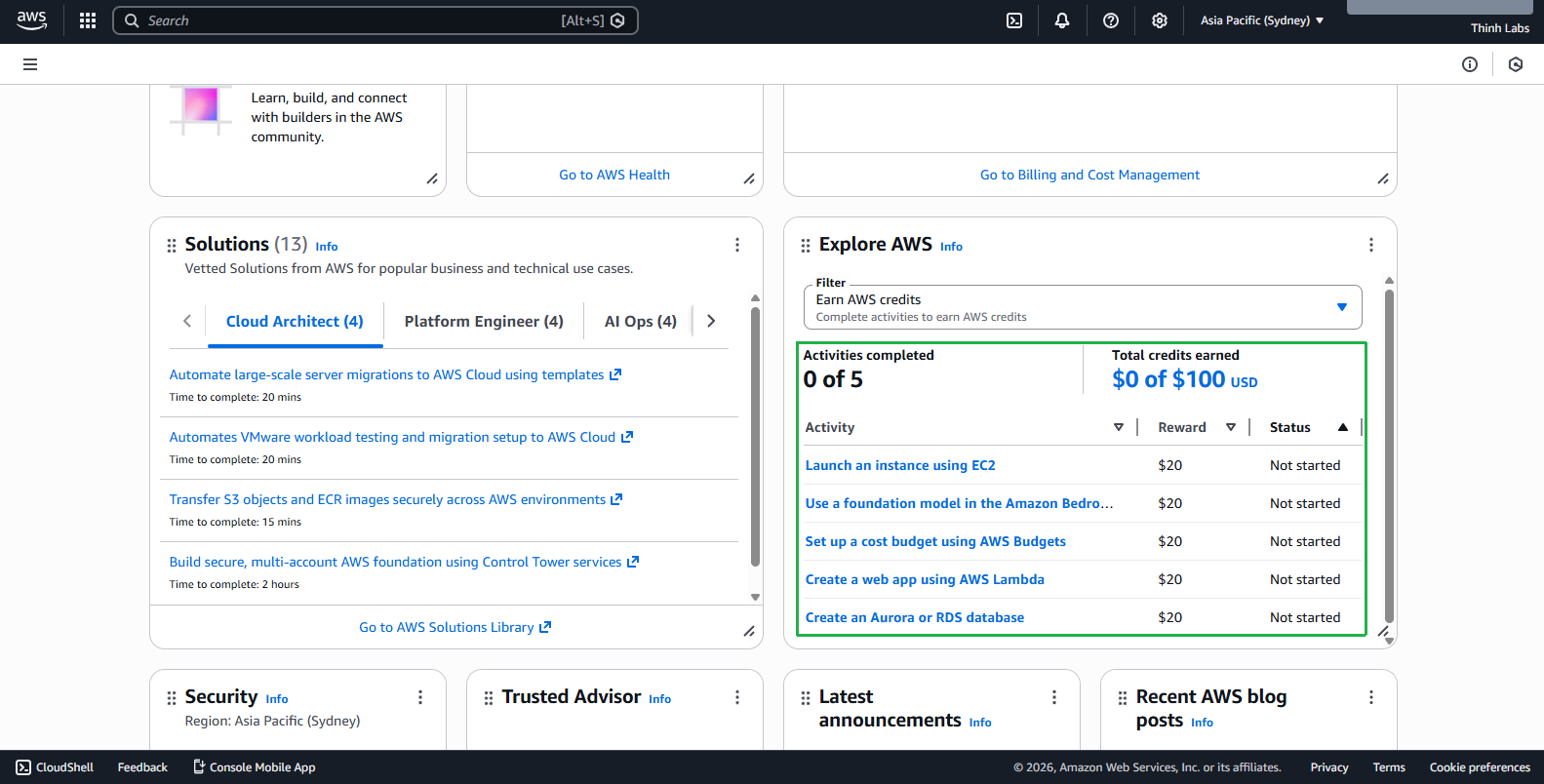Sort activities by Reward column arrow
This screenshot has width=1544, height=784.
point(1231,427)
